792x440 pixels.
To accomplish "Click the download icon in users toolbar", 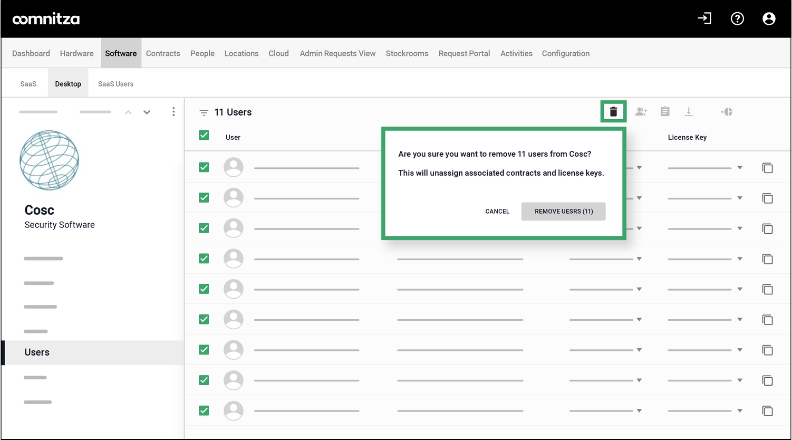I will (689, 112).
